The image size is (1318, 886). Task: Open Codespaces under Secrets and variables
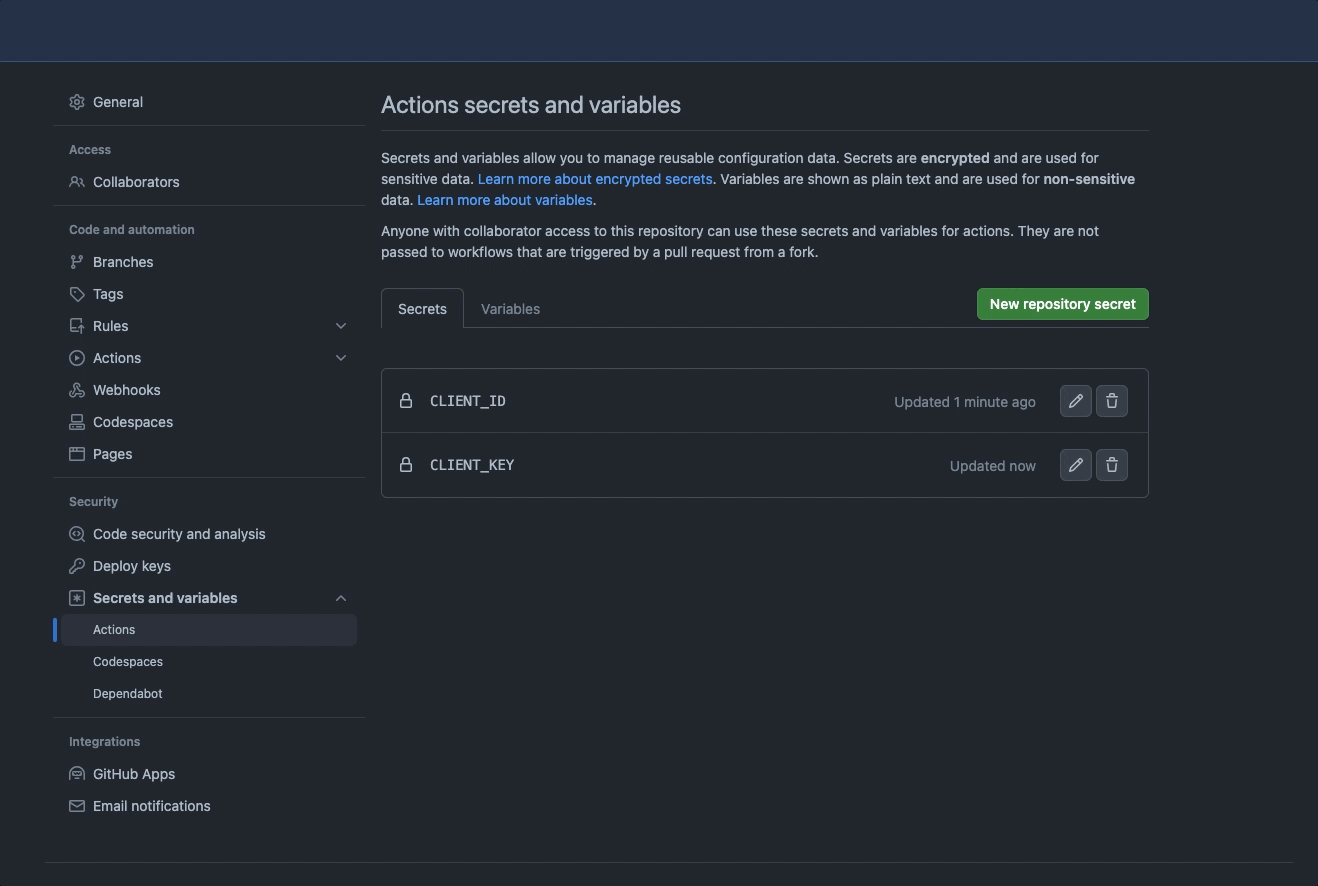[x=128, y=662]
